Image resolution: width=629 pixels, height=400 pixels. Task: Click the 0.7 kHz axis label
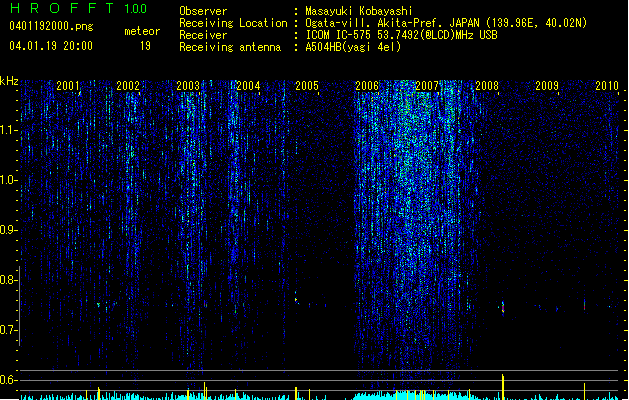pos(8,330)
